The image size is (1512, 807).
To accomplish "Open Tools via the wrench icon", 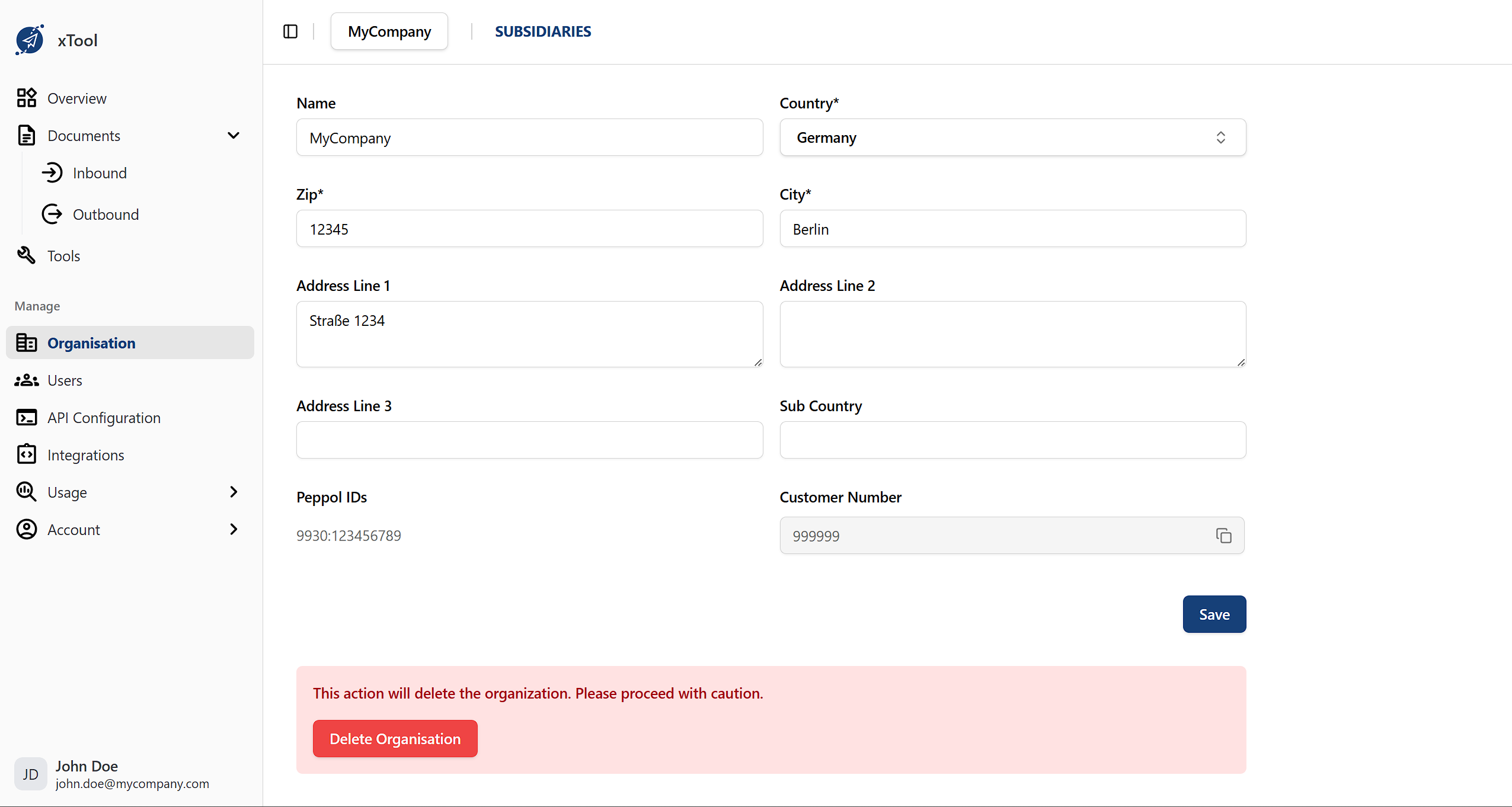I will pyautogui.click(x=26, y=255).
